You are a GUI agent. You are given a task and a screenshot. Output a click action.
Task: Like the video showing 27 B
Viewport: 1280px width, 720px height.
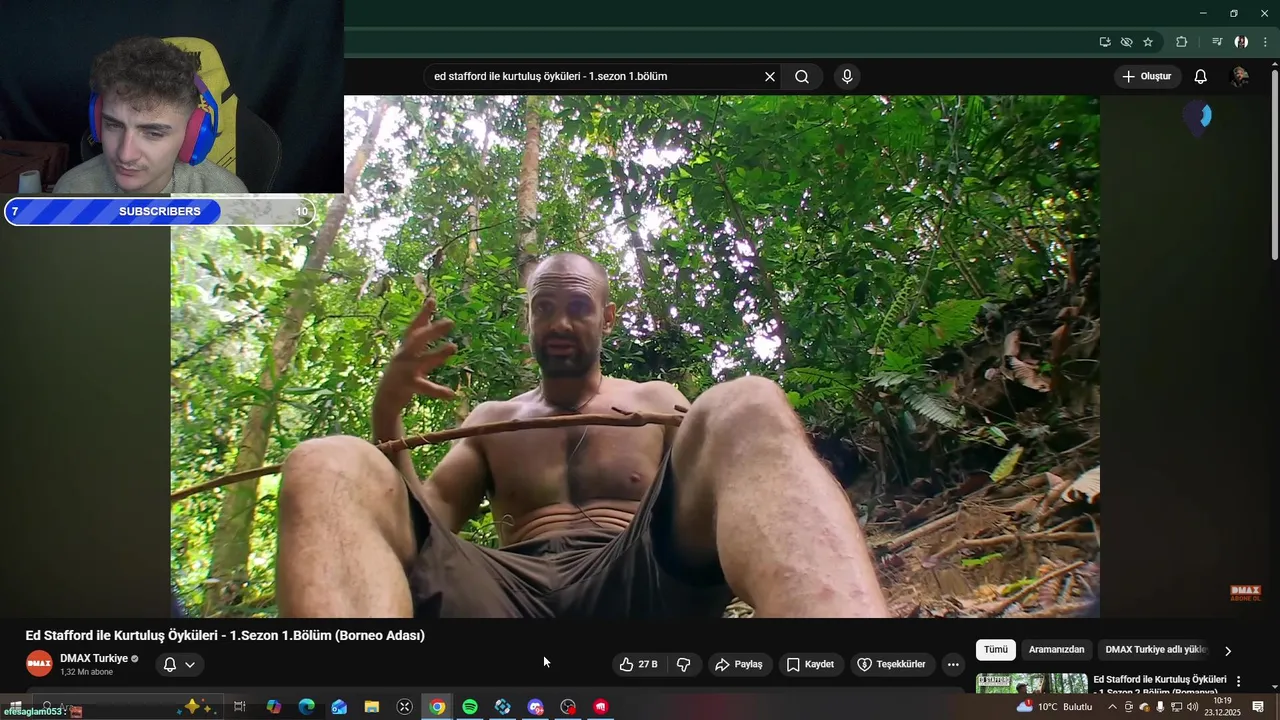click(638, 664)
